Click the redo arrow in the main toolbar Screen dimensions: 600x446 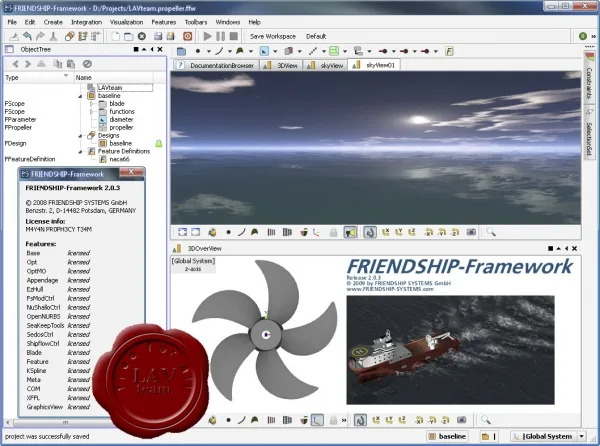pos(40,36)
